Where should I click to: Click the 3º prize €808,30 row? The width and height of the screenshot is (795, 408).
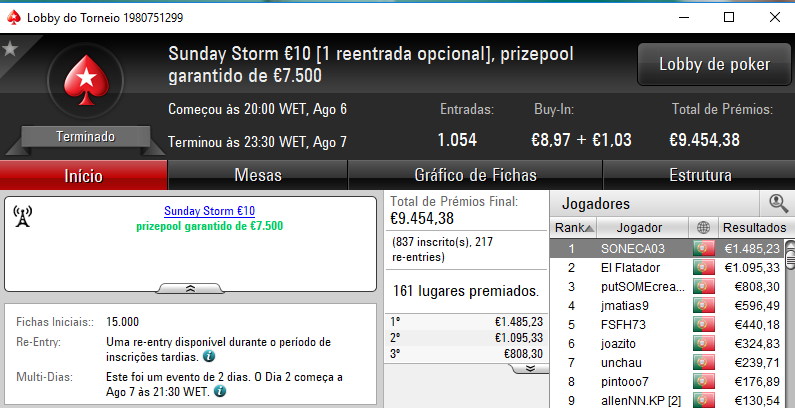click(x=466, y=354)
